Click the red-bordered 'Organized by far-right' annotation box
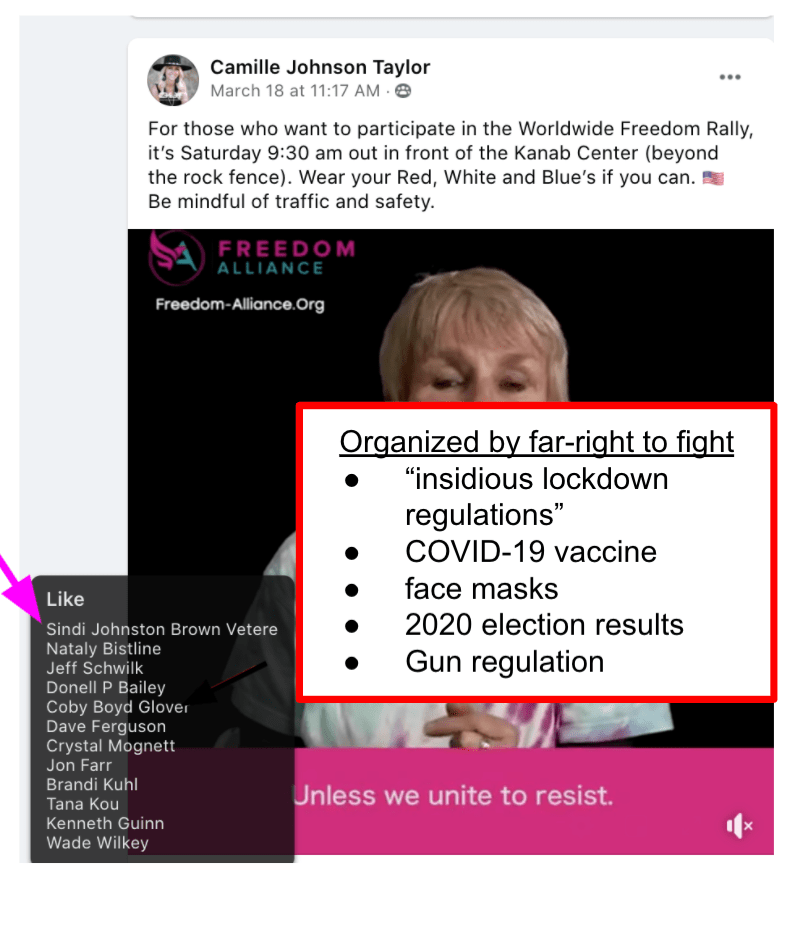794x928 pixels. pos(537,552)
